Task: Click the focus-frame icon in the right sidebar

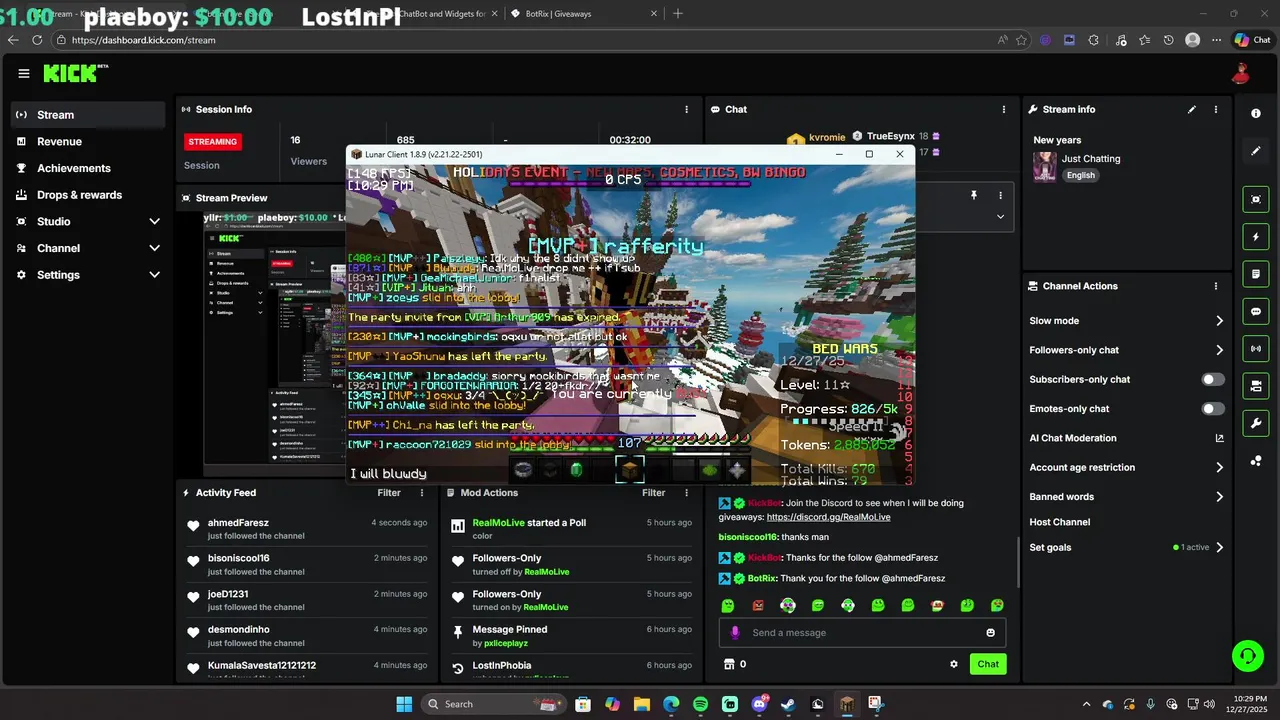Action: 1256,199
